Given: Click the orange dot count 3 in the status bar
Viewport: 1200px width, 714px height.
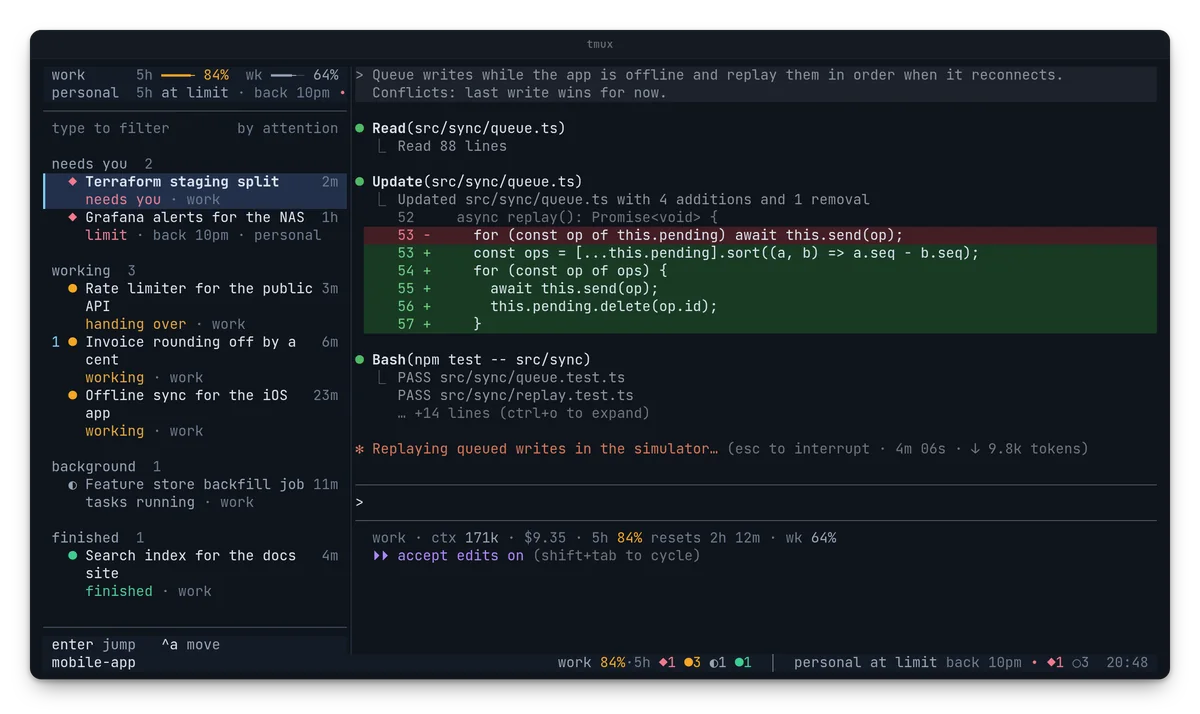Looking at the screenshot, I should pyautogui.click(x=692, y=663).
